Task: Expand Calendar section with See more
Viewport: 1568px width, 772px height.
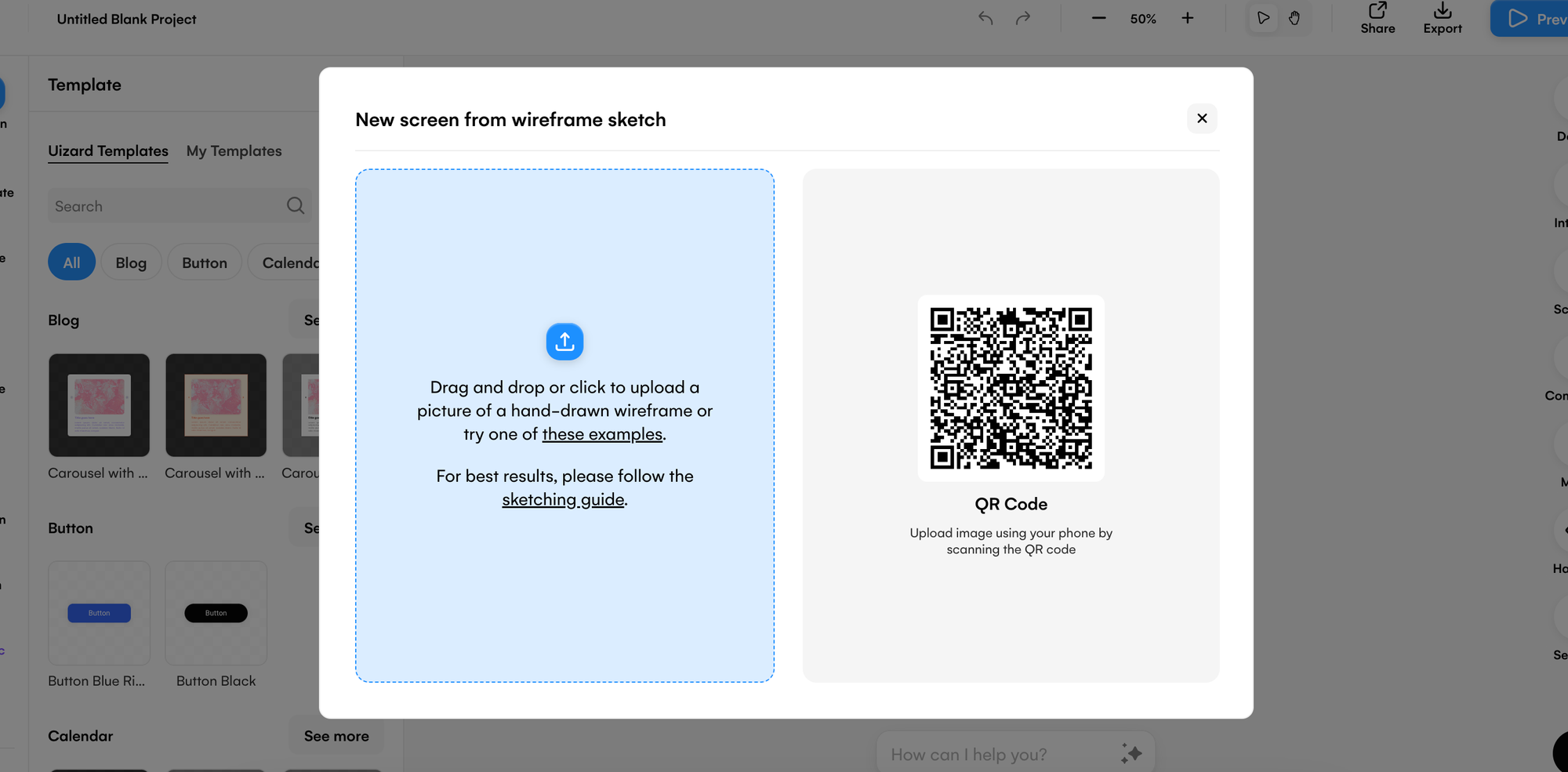Action: click(336, 736)
